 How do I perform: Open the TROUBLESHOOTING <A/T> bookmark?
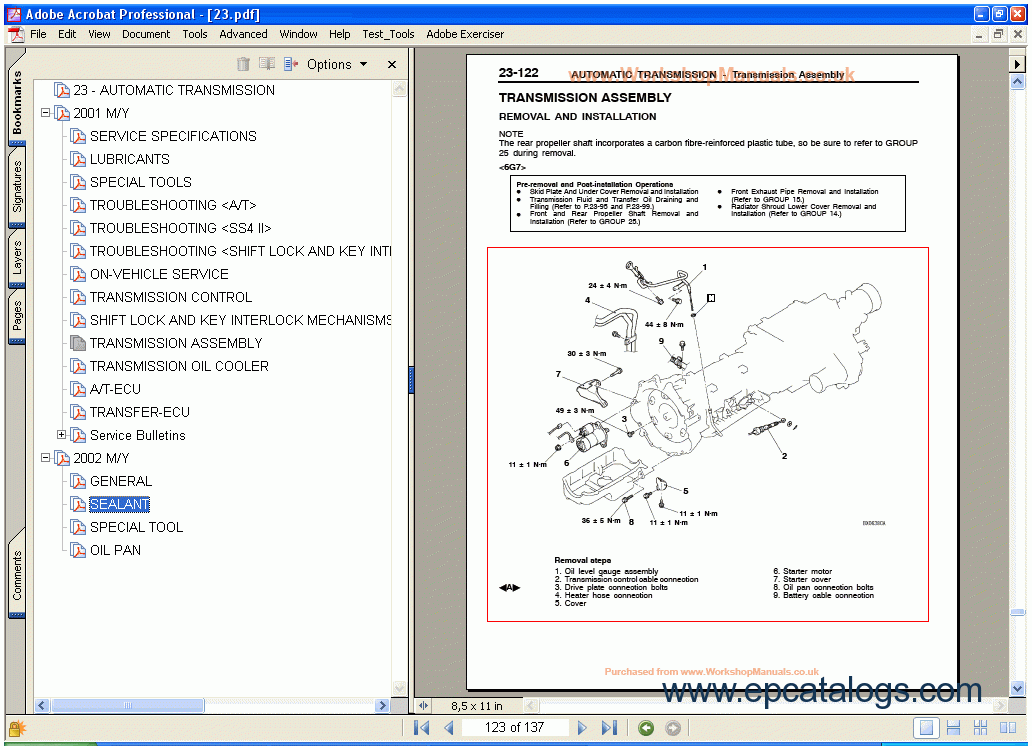[x=173, y=205]
